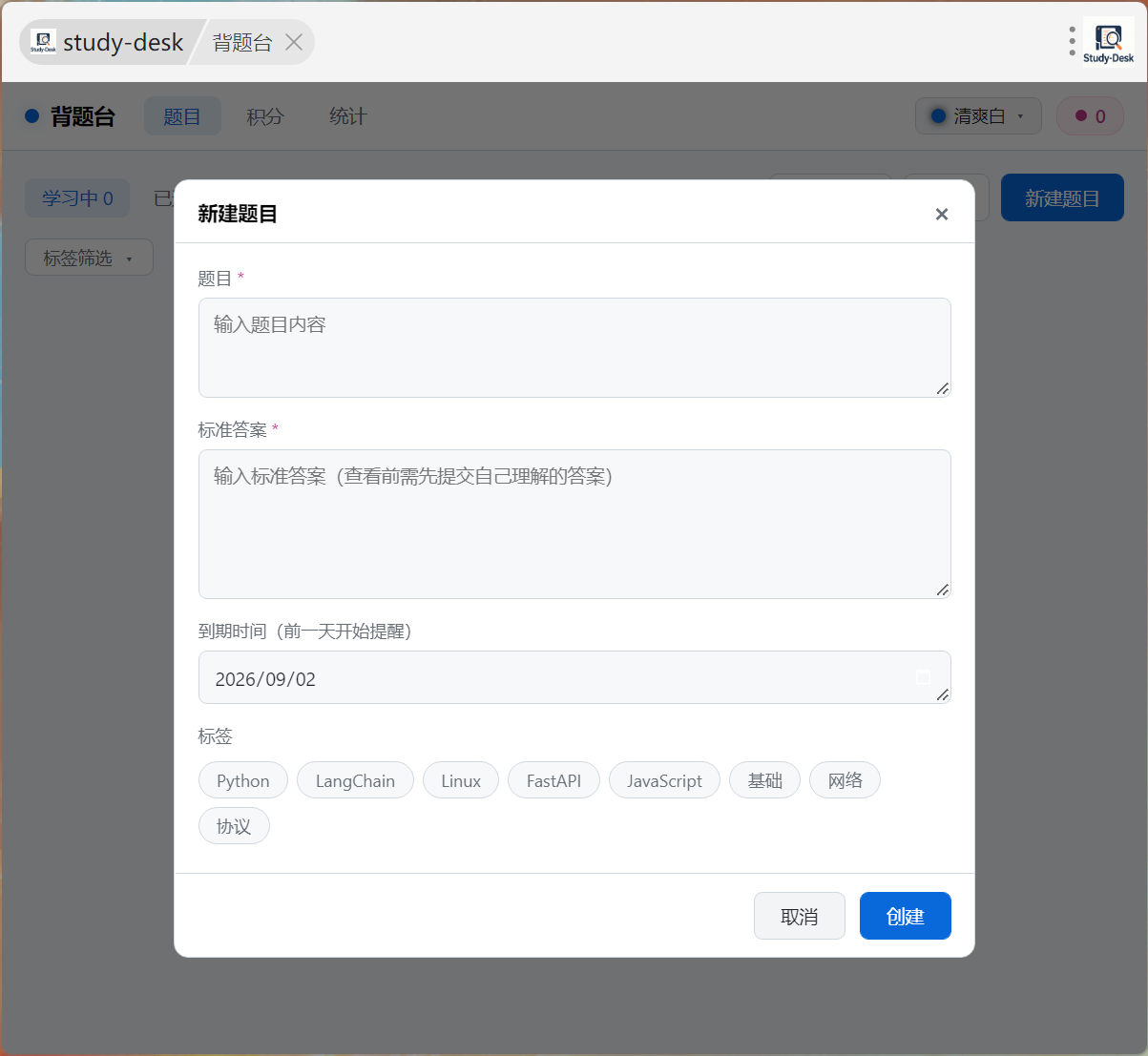Image resolution: width=1148 pixels, height=1056 pixels.
Task: Select the 学习中 0 filter tab
Action: click(x=77, y=198)
